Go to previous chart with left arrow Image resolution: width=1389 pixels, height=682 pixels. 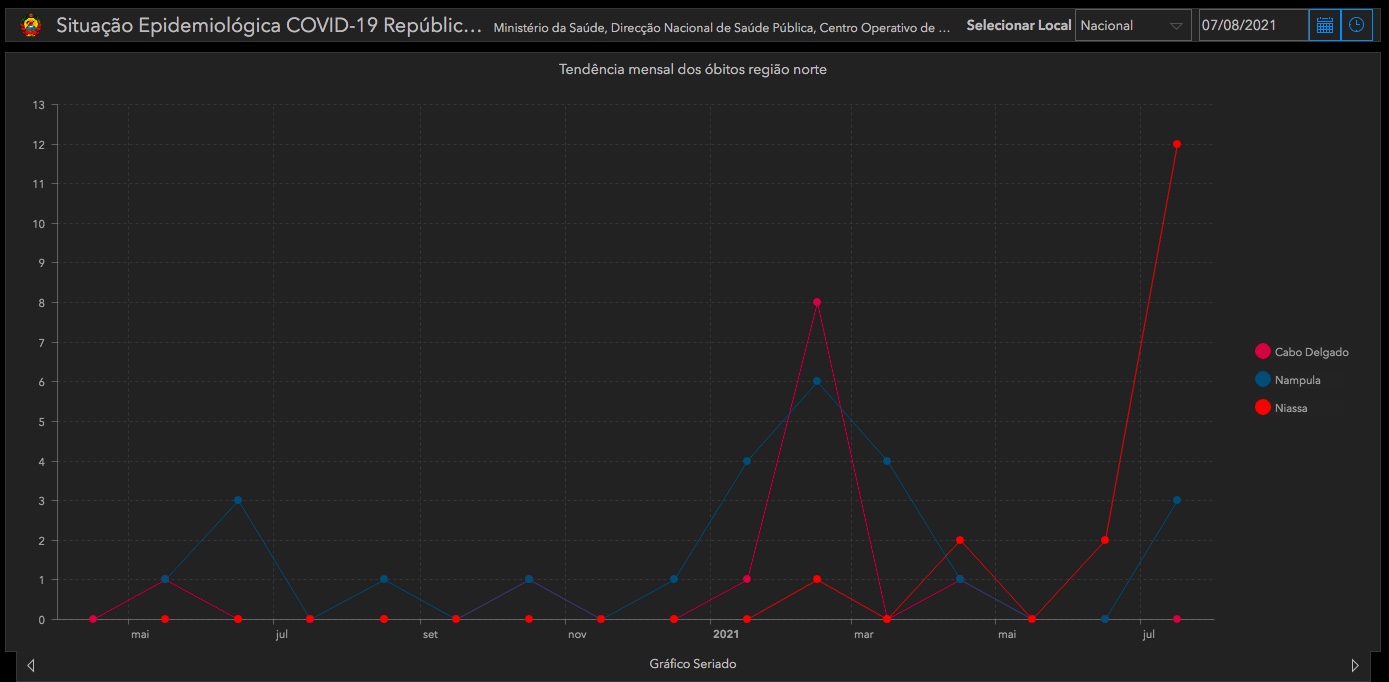point(31,665)
